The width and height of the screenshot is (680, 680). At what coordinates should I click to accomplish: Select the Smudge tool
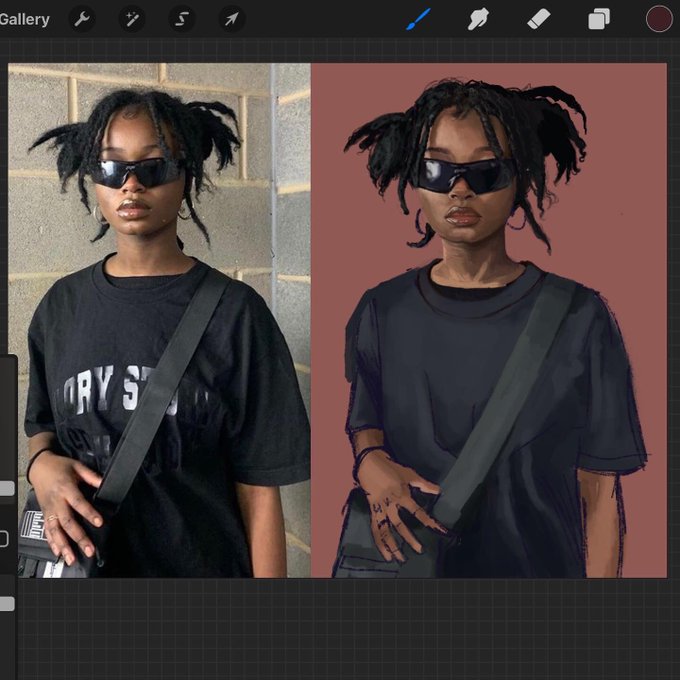point(478,19)
